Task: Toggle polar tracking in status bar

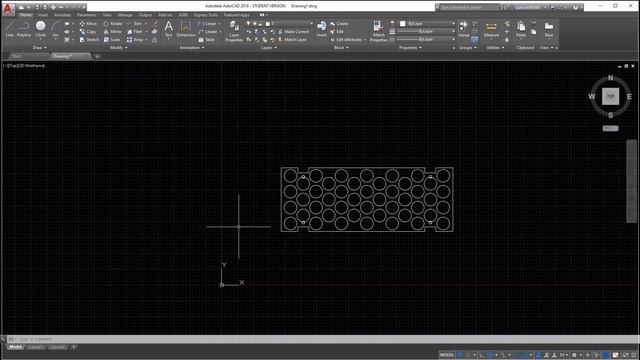Action: coord(490,355)
